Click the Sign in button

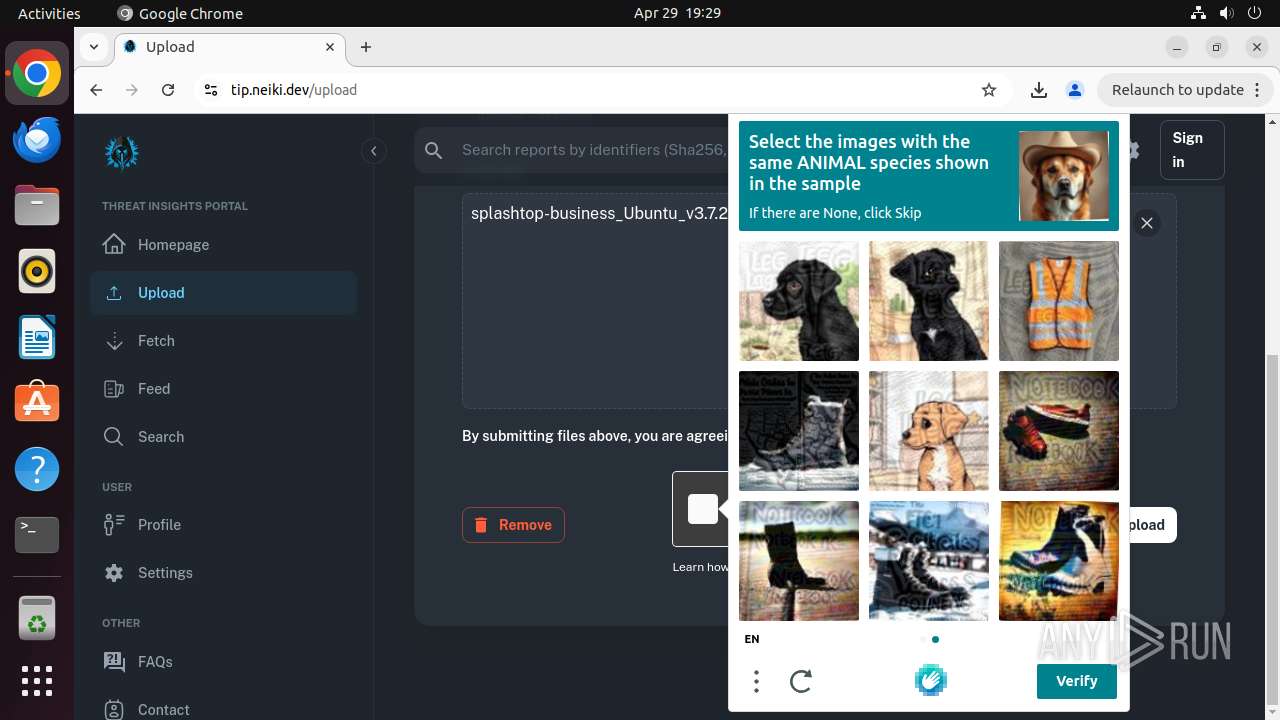(x=1192, y=150)
